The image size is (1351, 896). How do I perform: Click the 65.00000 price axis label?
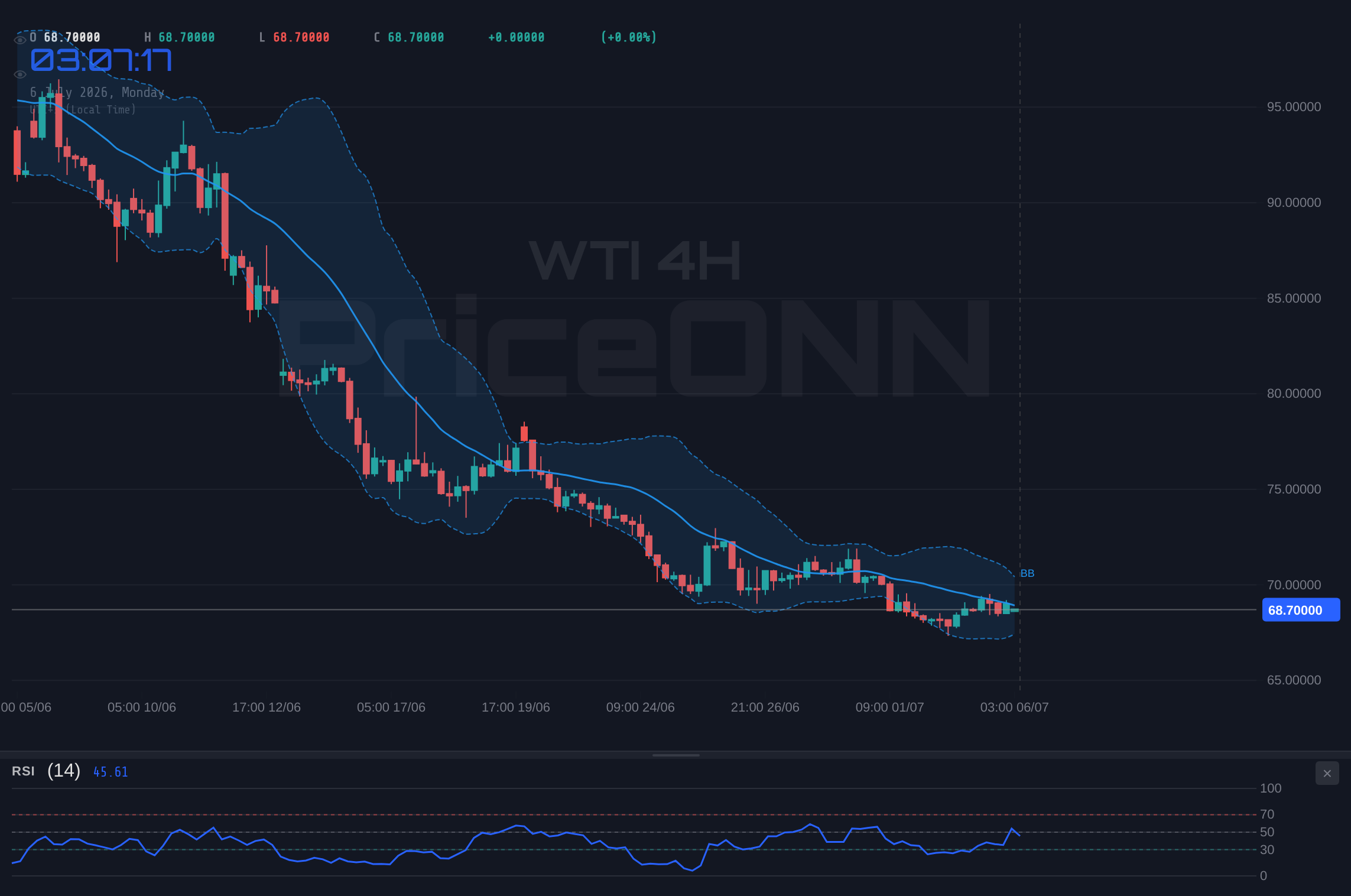coord(1294,680)
